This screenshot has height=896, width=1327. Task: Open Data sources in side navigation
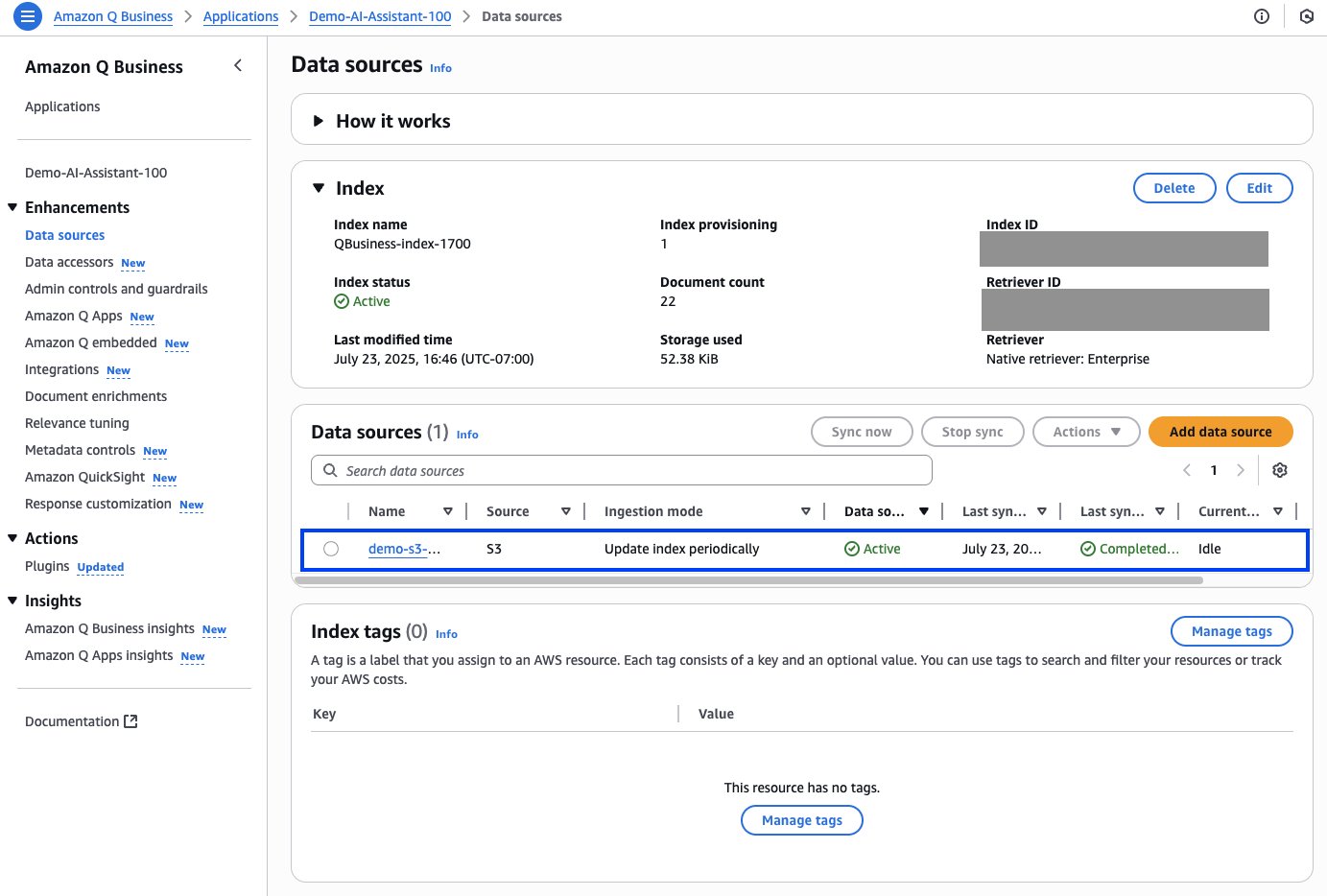[65, 235]
